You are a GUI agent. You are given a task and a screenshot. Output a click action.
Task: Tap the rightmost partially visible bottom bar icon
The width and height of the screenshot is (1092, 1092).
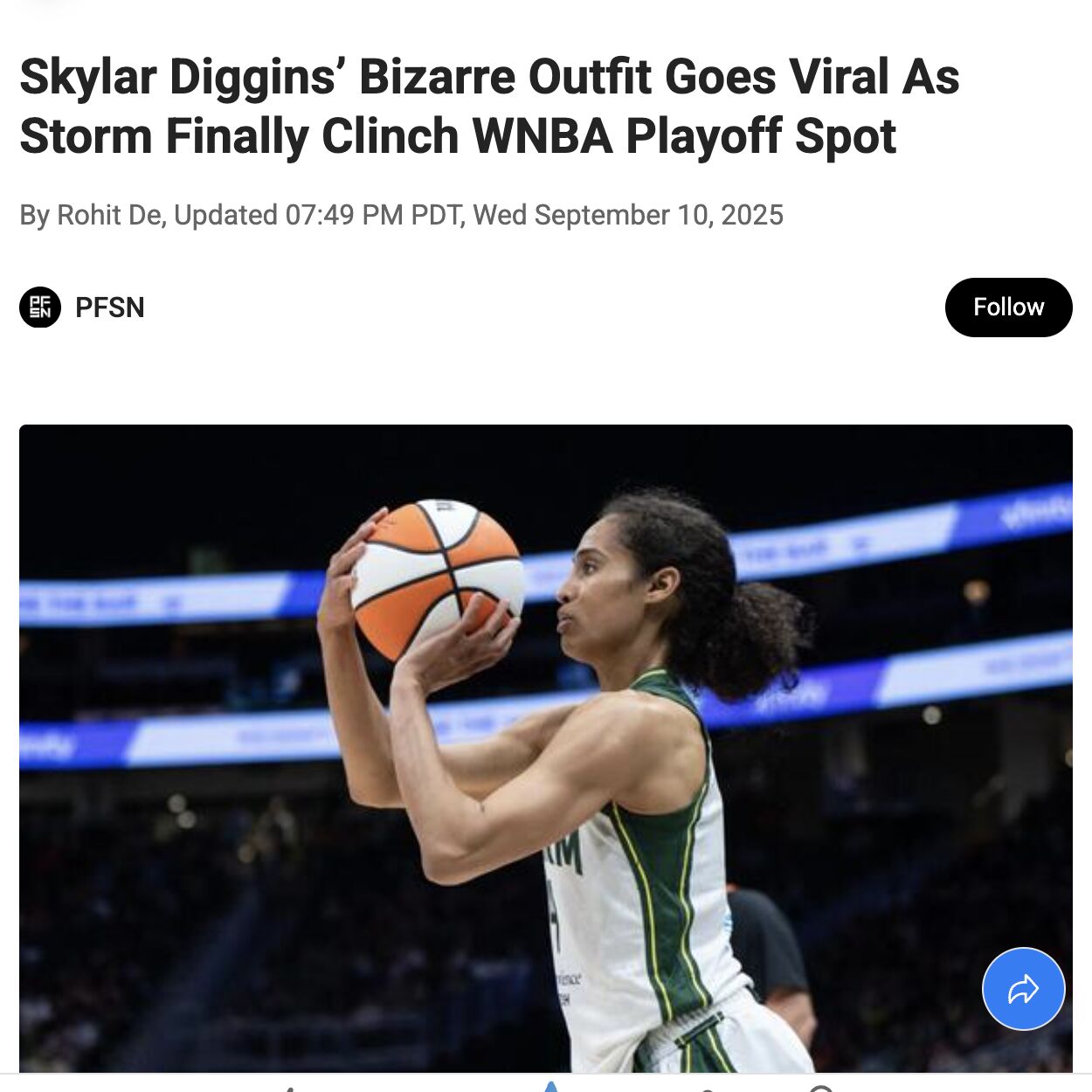tap(821, 1088)
